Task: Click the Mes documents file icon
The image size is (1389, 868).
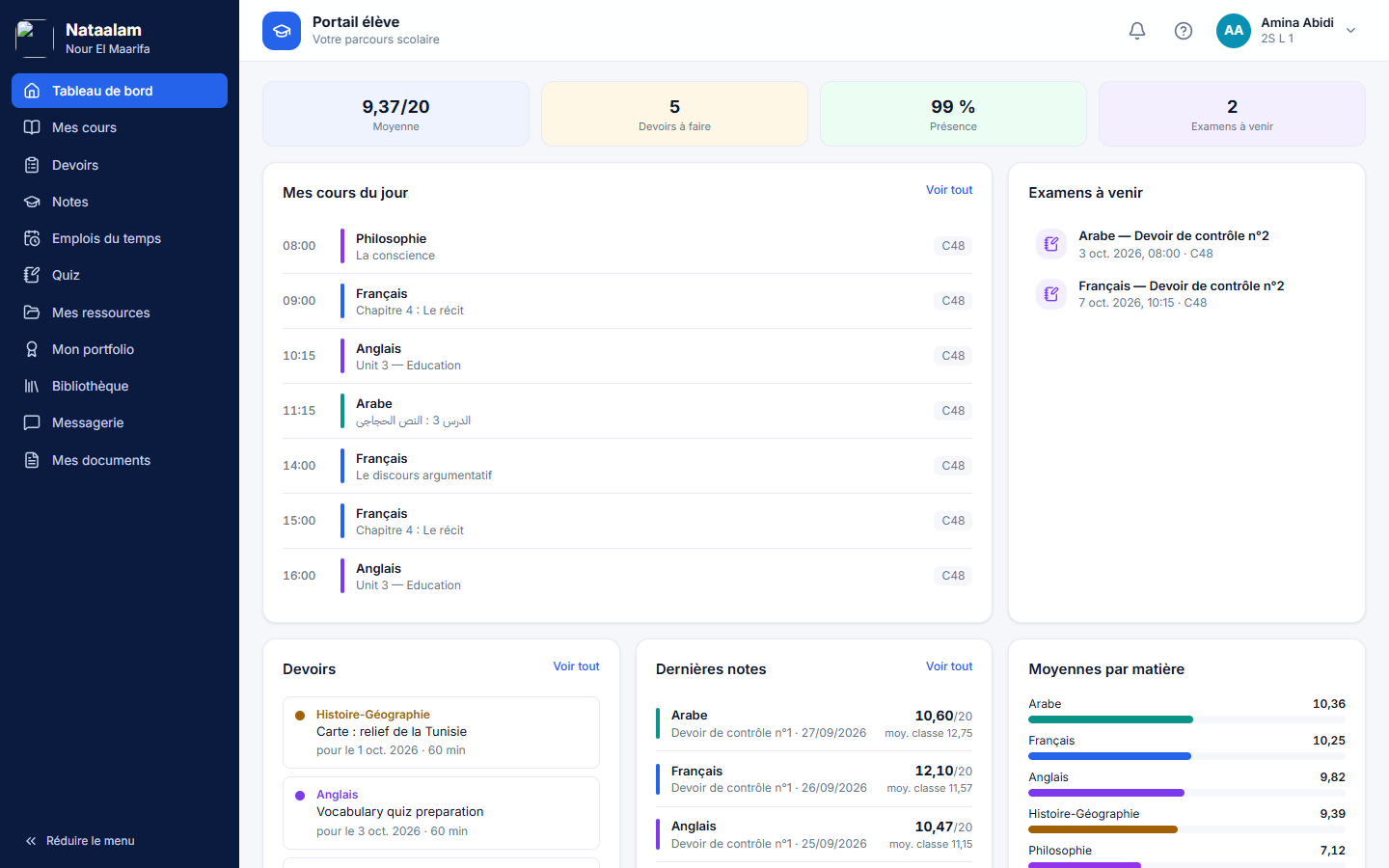Action: (32, 460)
